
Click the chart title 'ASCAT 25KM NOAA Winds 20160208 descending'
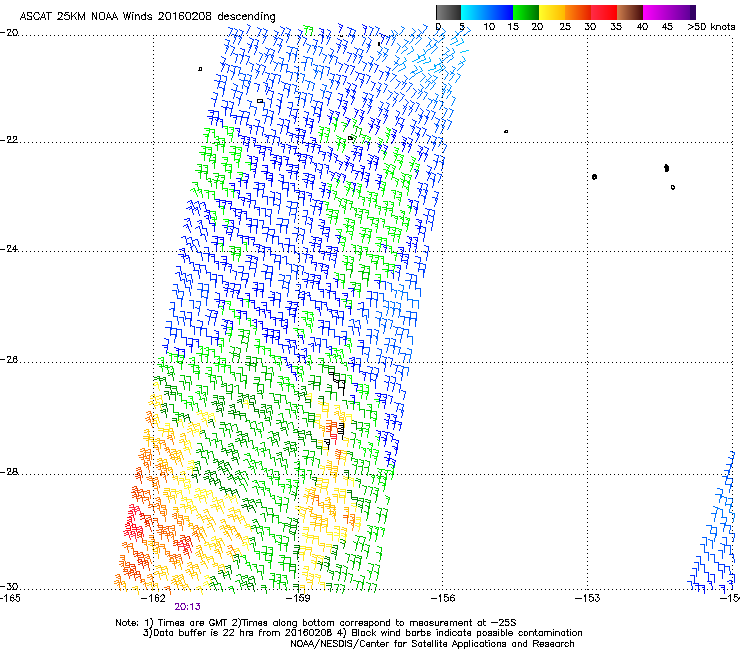147,17
